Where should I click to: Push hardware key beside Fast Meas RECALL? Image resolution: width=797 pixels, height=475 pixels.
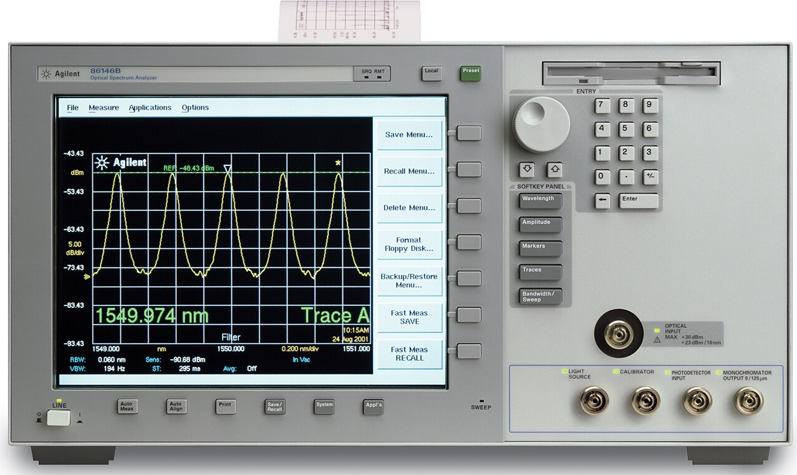469,351
